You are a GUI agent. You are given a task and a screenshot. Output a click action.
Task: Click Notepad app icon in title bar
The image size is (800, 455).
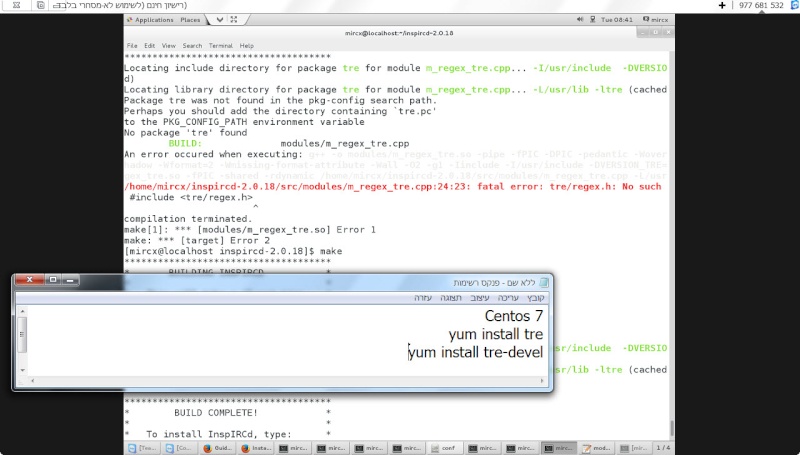click(544, 282)
